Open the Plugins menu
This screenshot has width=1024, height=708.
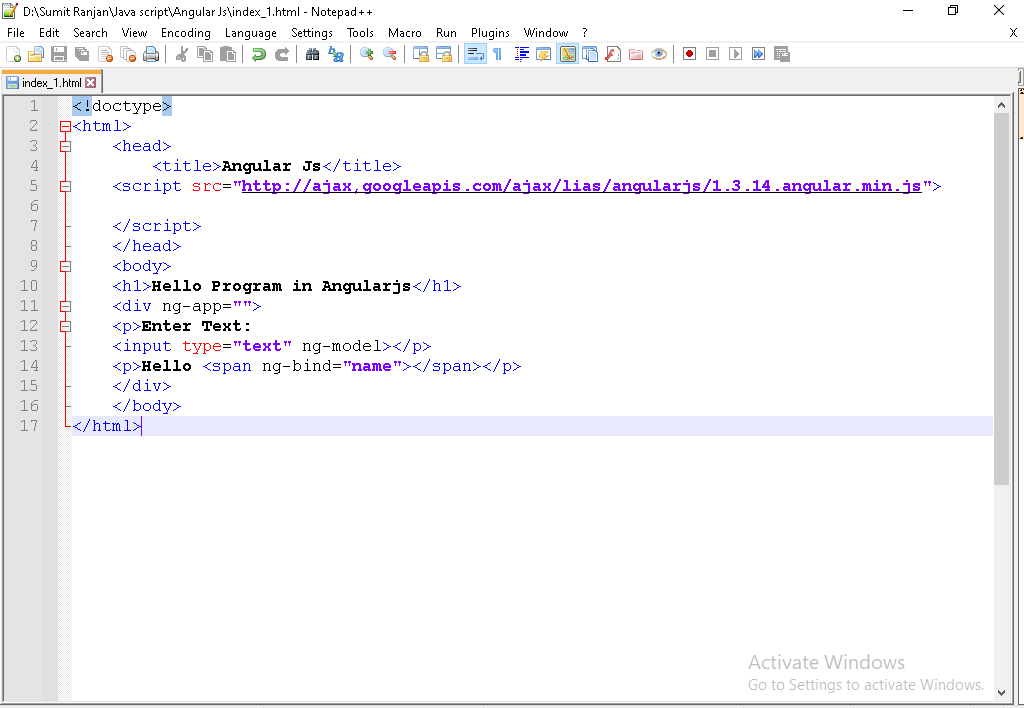tap(490, 33)
